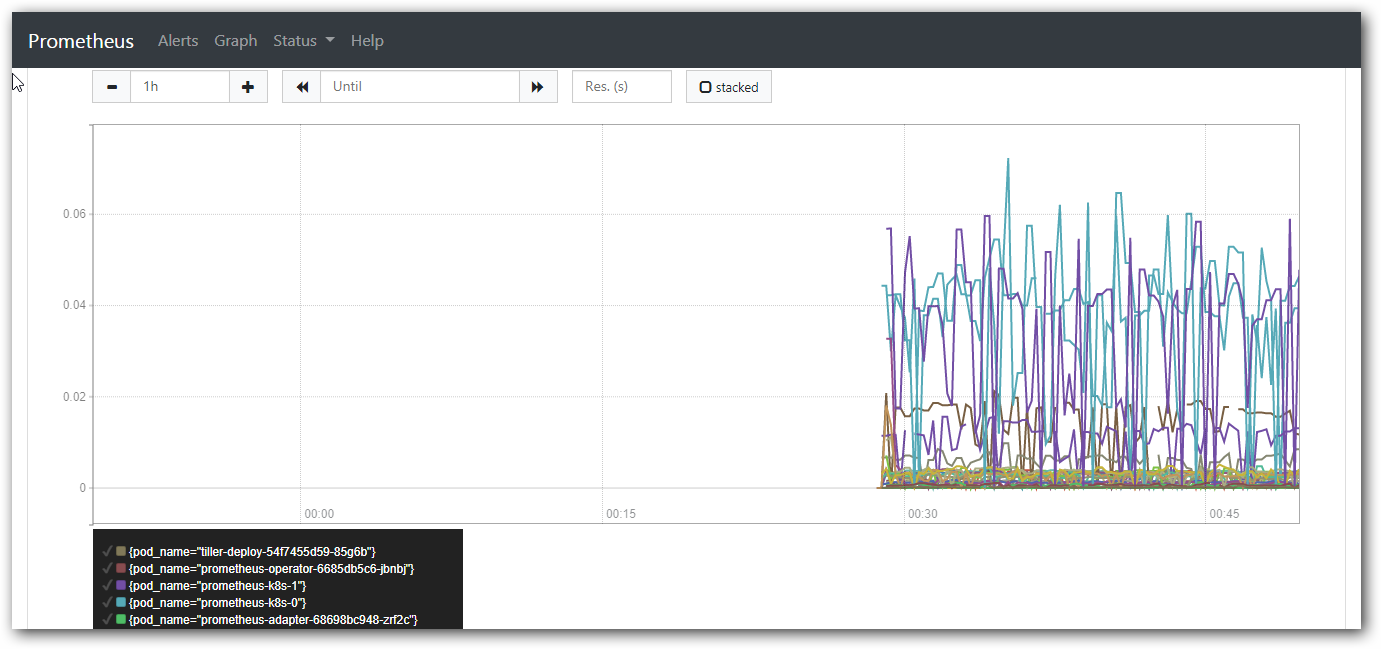Click the rewind icon to move end time back
This screenshot has height=649, width=1381.
coord(302,87)
